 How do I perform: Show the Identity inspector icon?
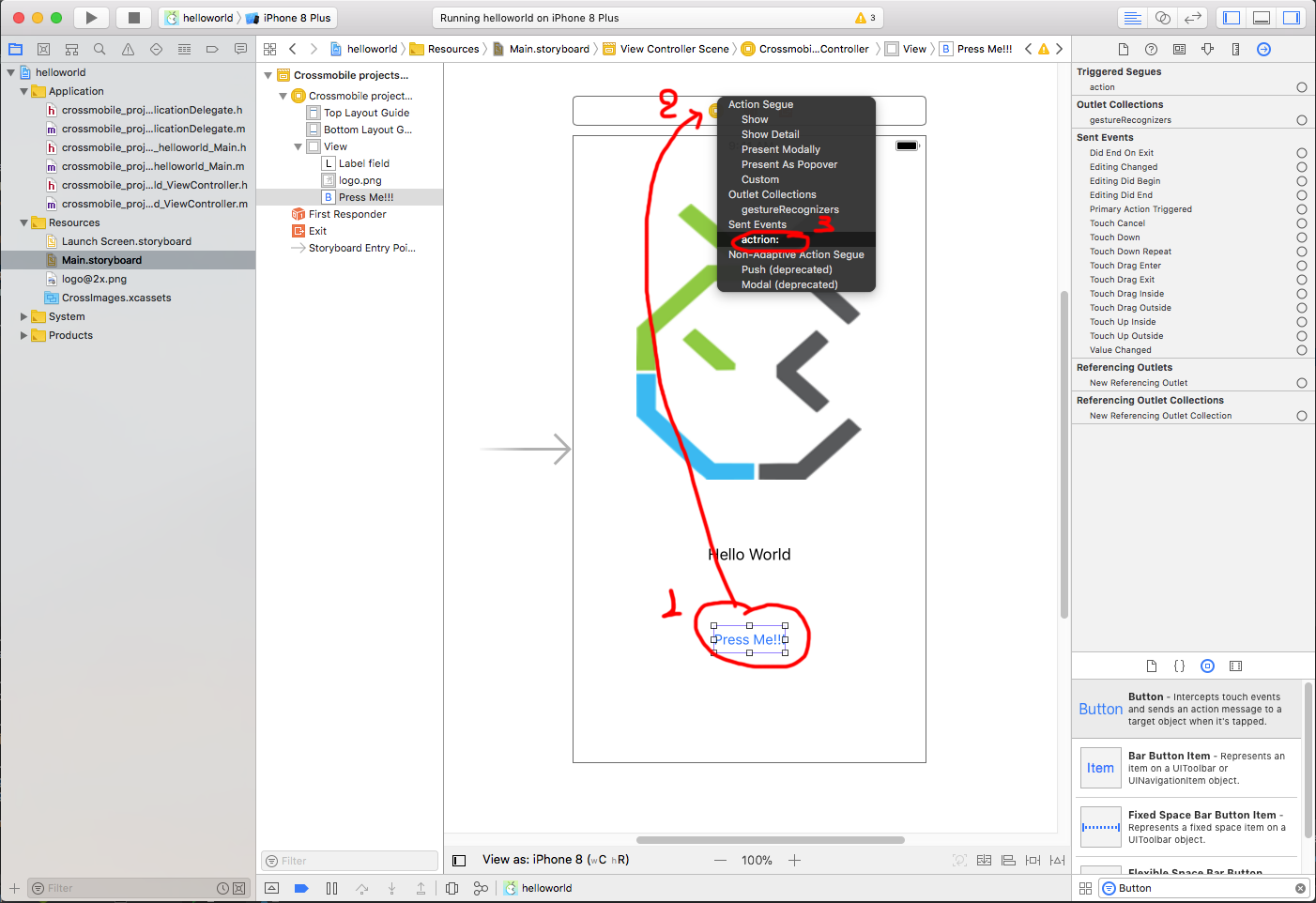1180,49
